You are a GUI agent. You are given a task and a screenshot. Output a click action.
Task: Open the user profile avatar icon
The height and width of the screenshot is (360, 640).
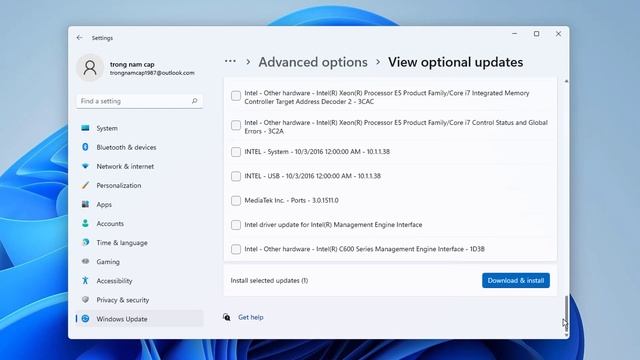[90, 68]
